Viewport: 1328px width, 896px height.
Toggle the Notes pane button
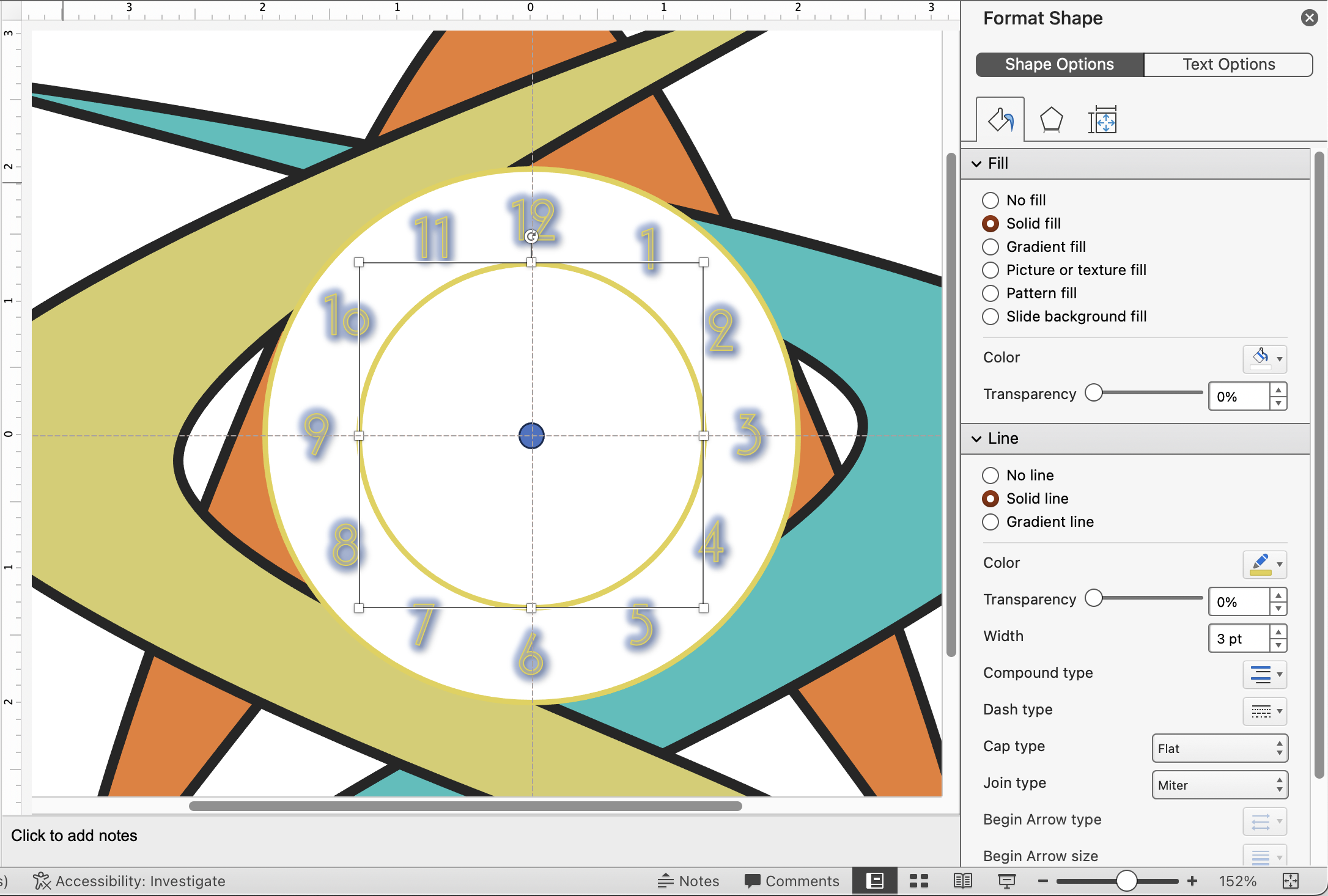click(x=688, y=881)
